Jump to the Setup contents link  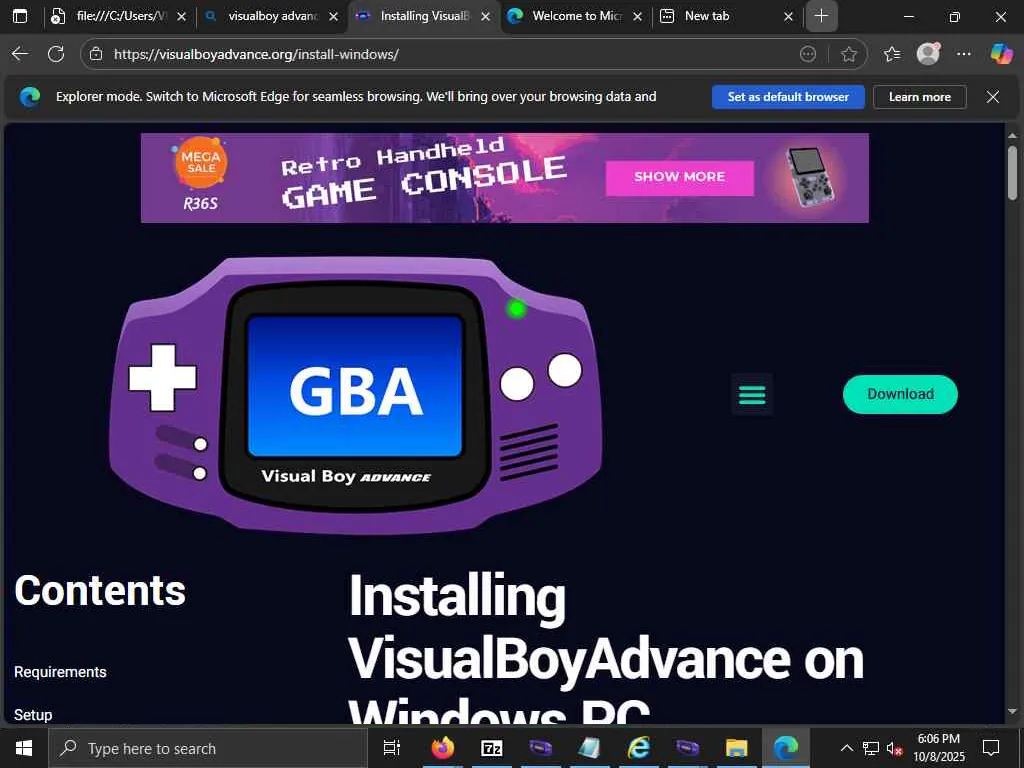pyautogui.click(x=33, y=714)
